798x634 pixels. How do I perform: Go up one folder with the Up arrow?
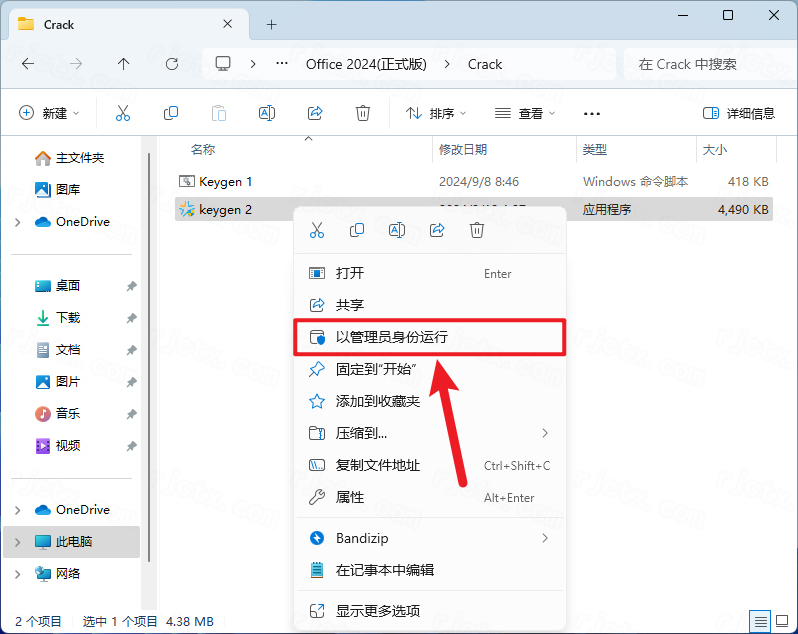124,64
